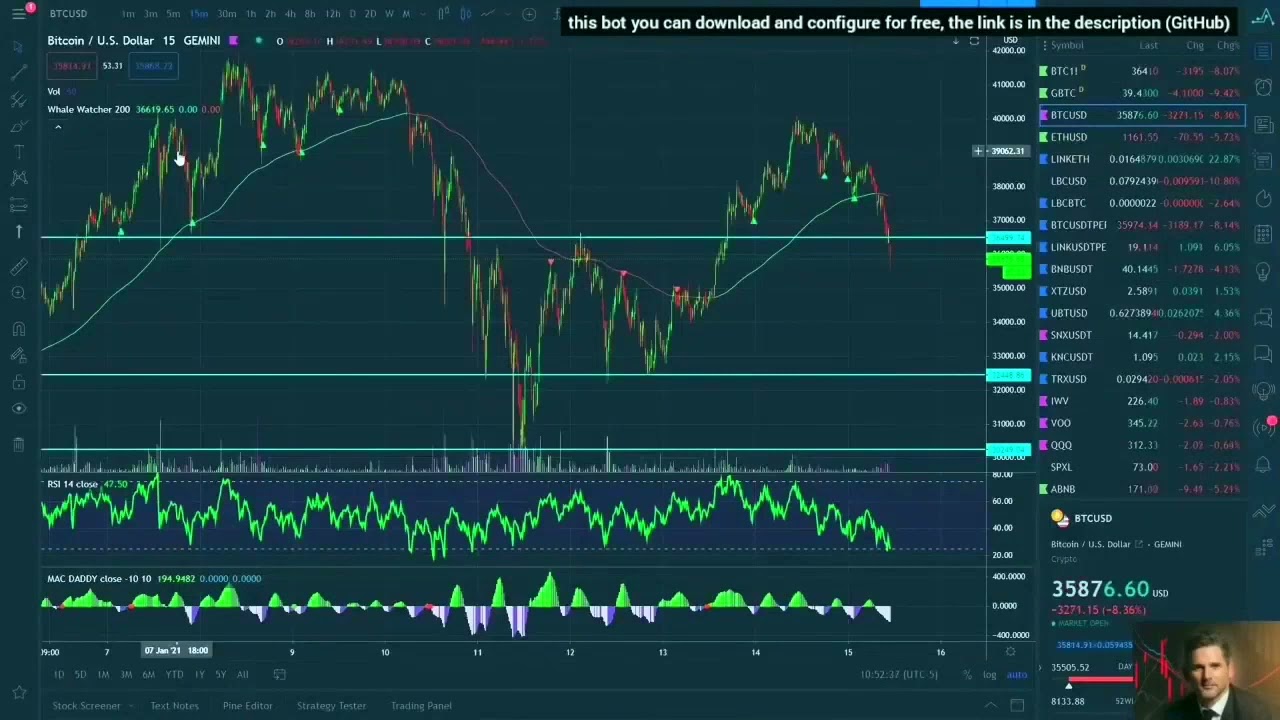Activate the zoom in tool
1280x720 pixels.
[18, 293]
